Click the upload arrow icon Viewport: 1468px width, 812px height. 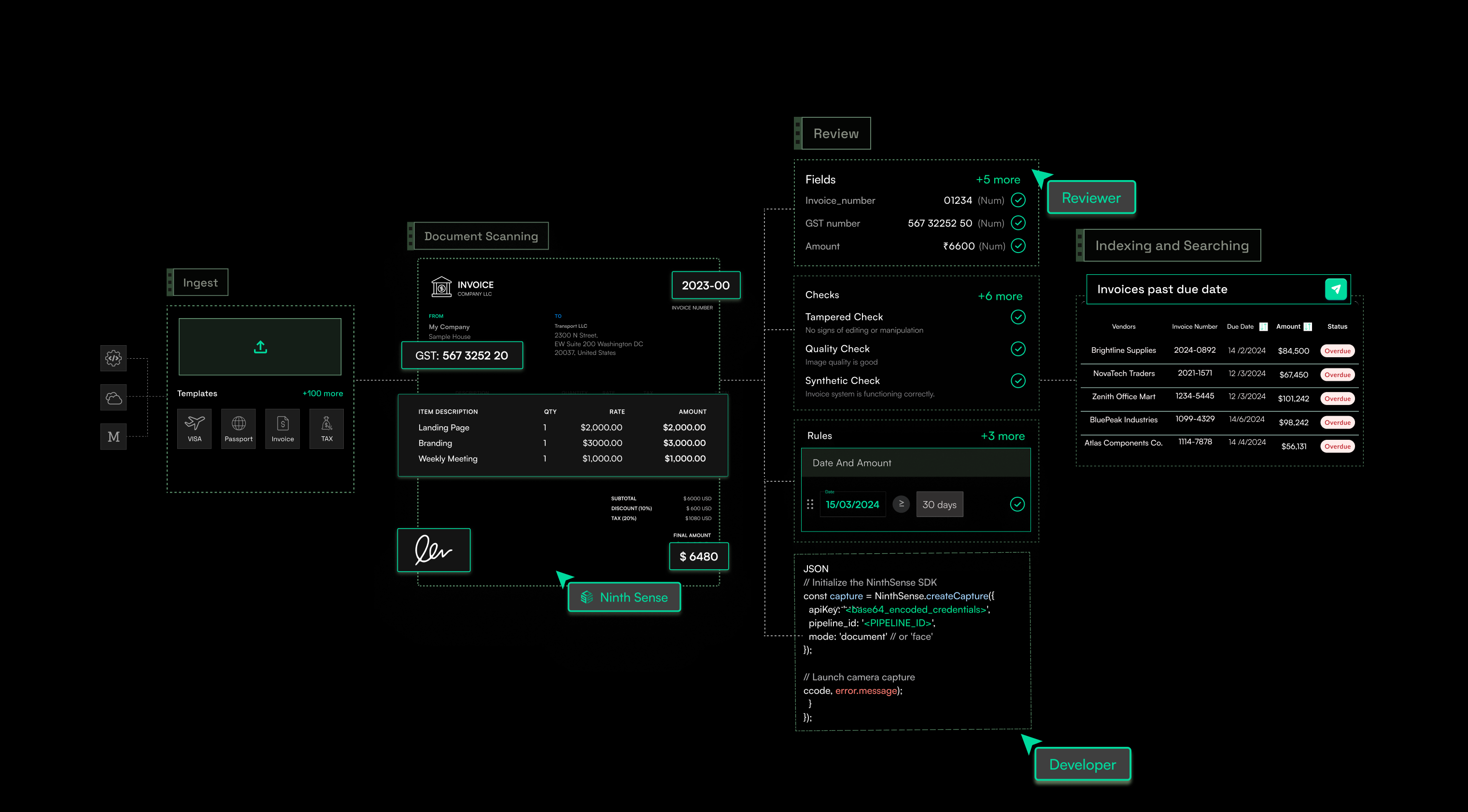pyautogui.click(x=260, y=347)
